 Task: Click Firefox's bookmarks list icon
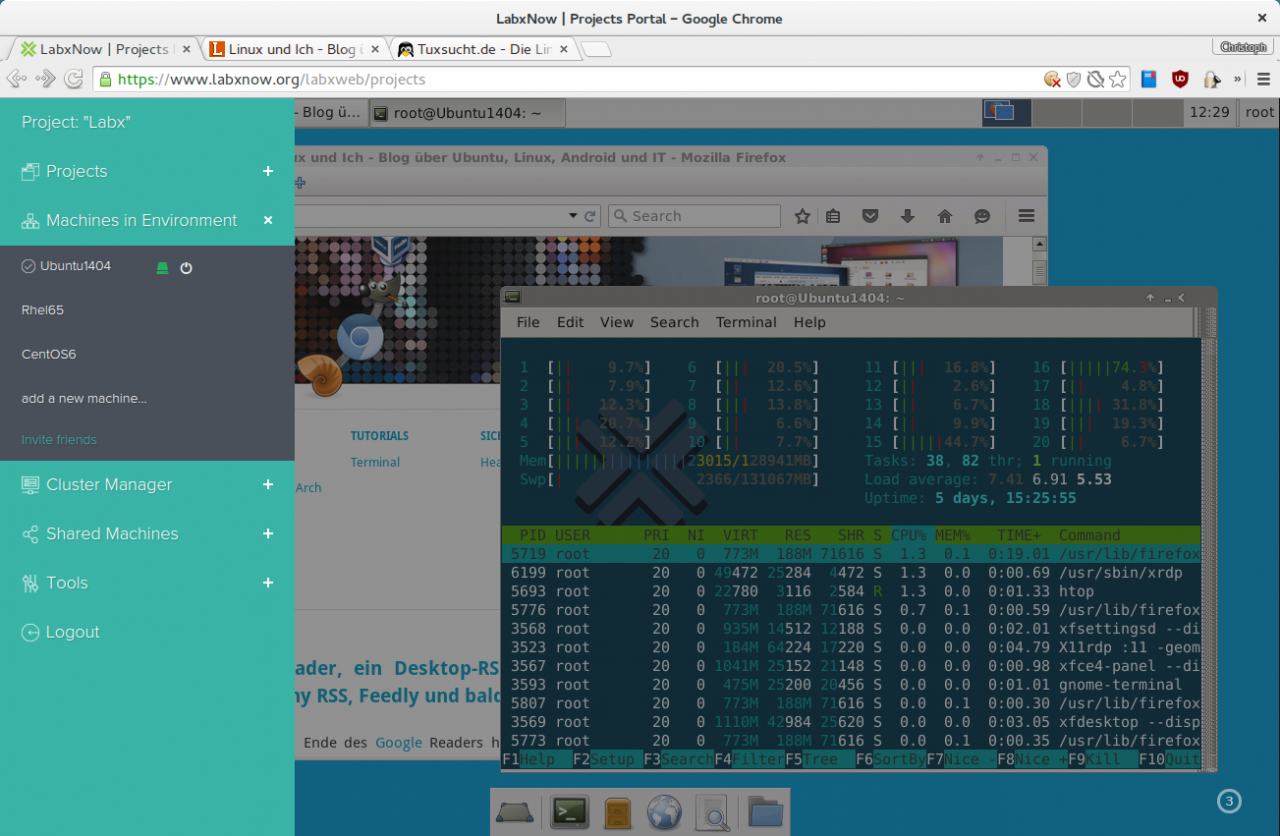point(833,216)
